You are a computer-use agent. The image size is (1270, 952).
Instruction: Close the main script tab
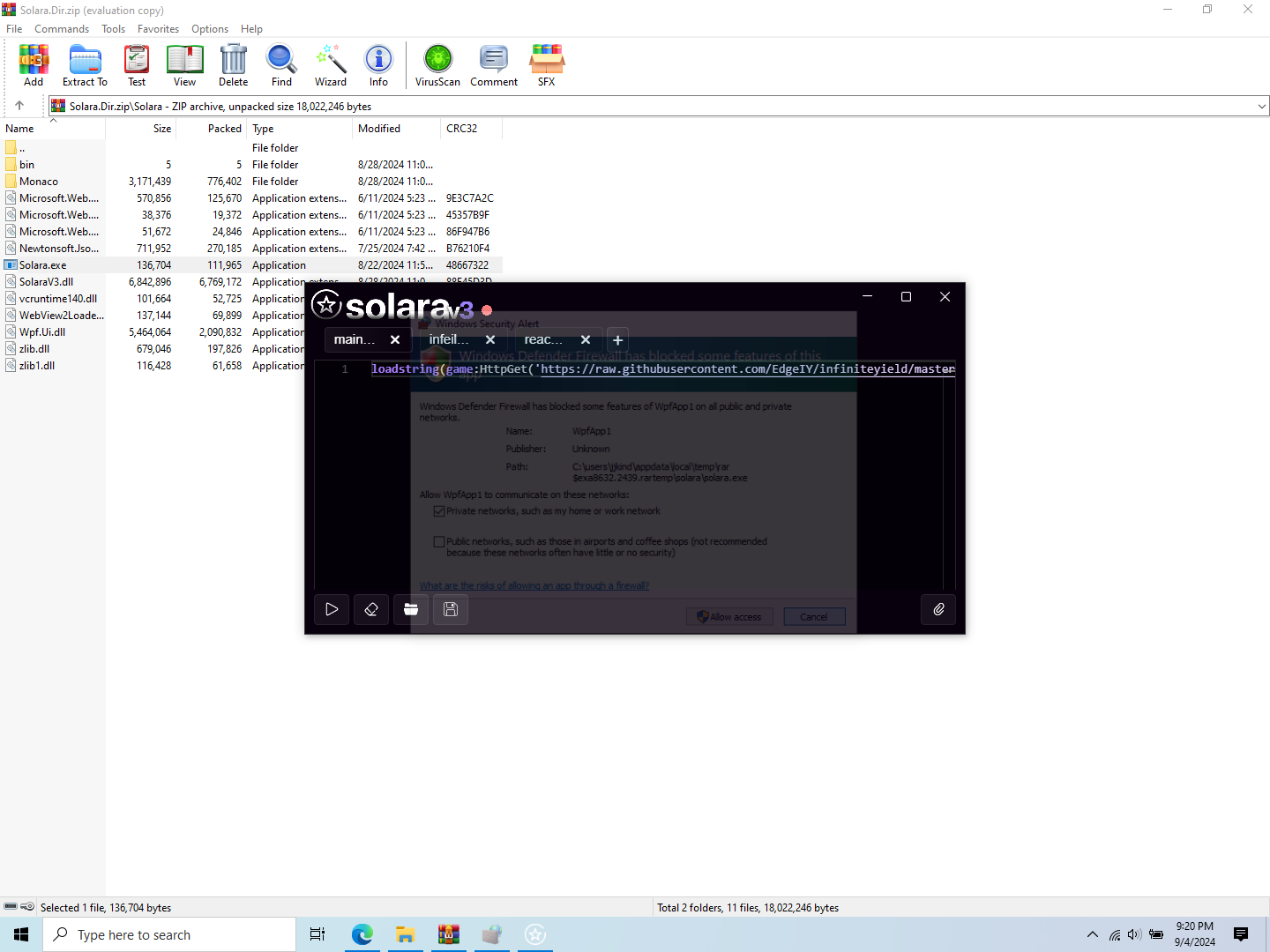click(395, 339)
